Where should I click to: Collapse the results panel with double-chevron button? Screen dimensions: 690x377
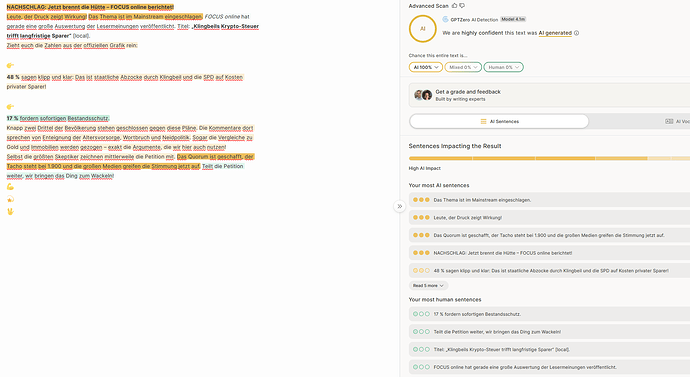pos(400,206)
